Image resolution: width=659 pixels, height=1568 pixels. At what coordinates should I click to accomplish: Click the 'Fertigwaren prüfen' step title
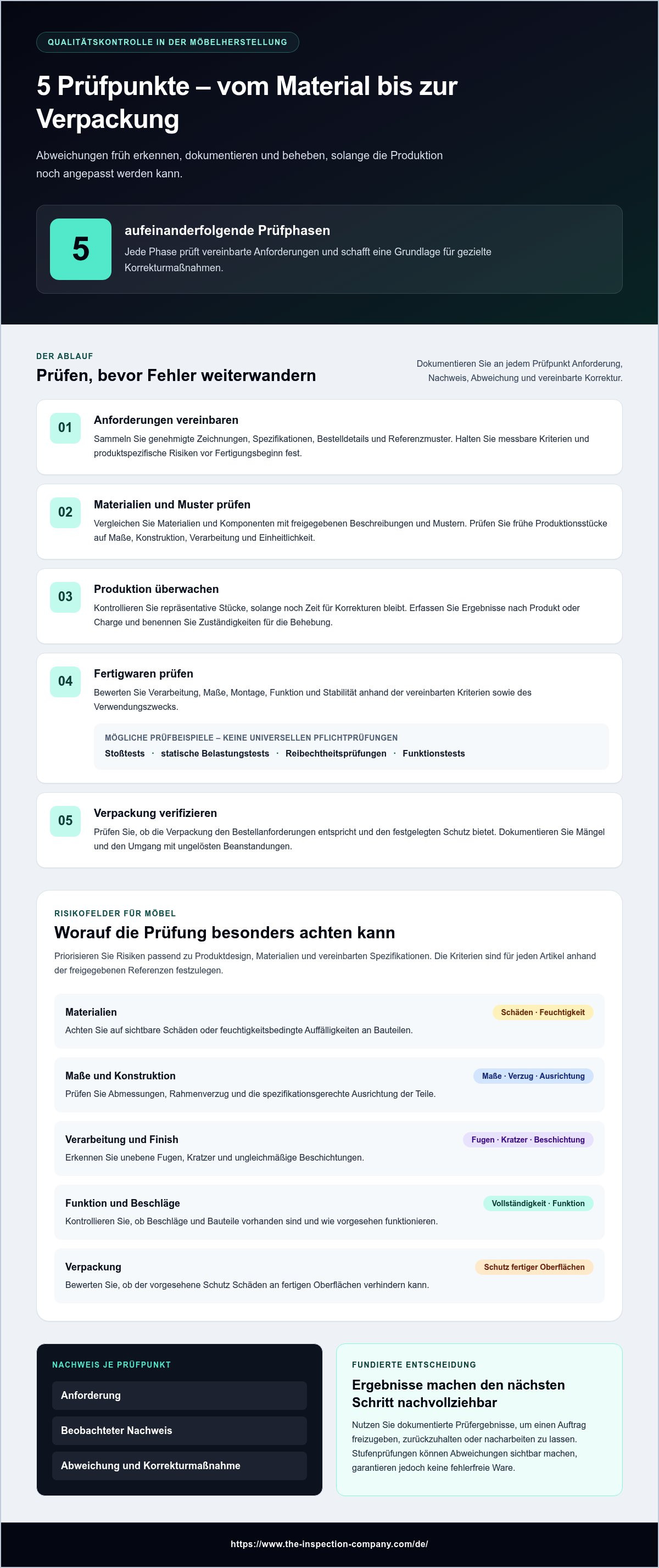click(143, 674)
